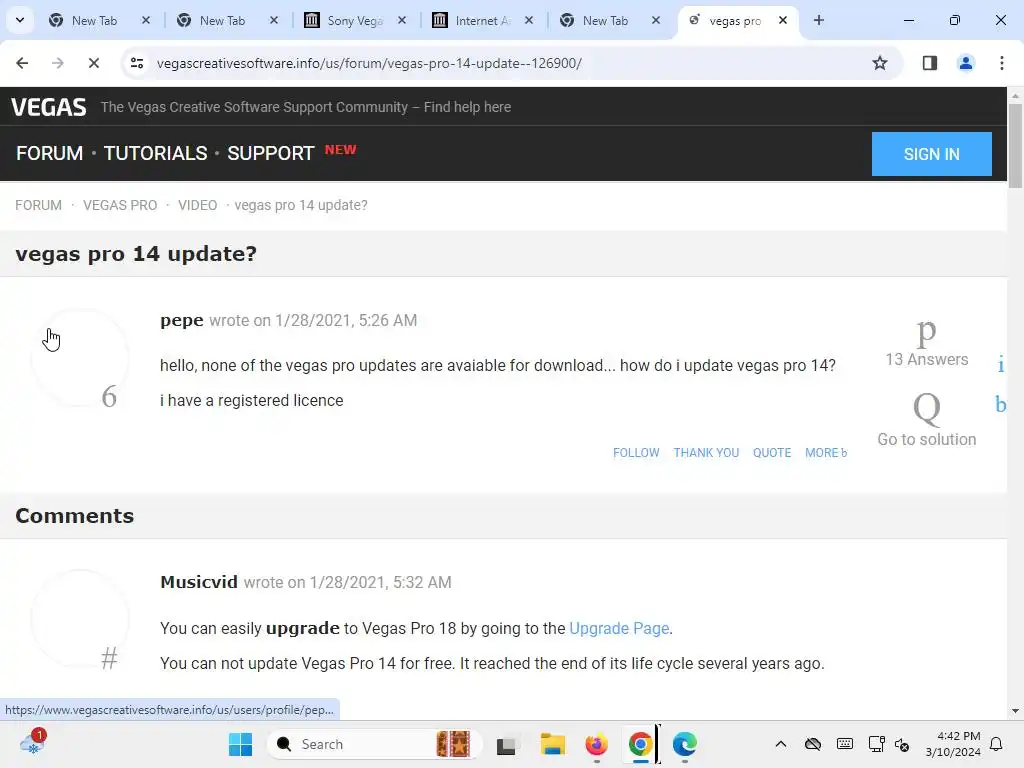Open Firefox from the taskbar

click(x=596, y=744)
